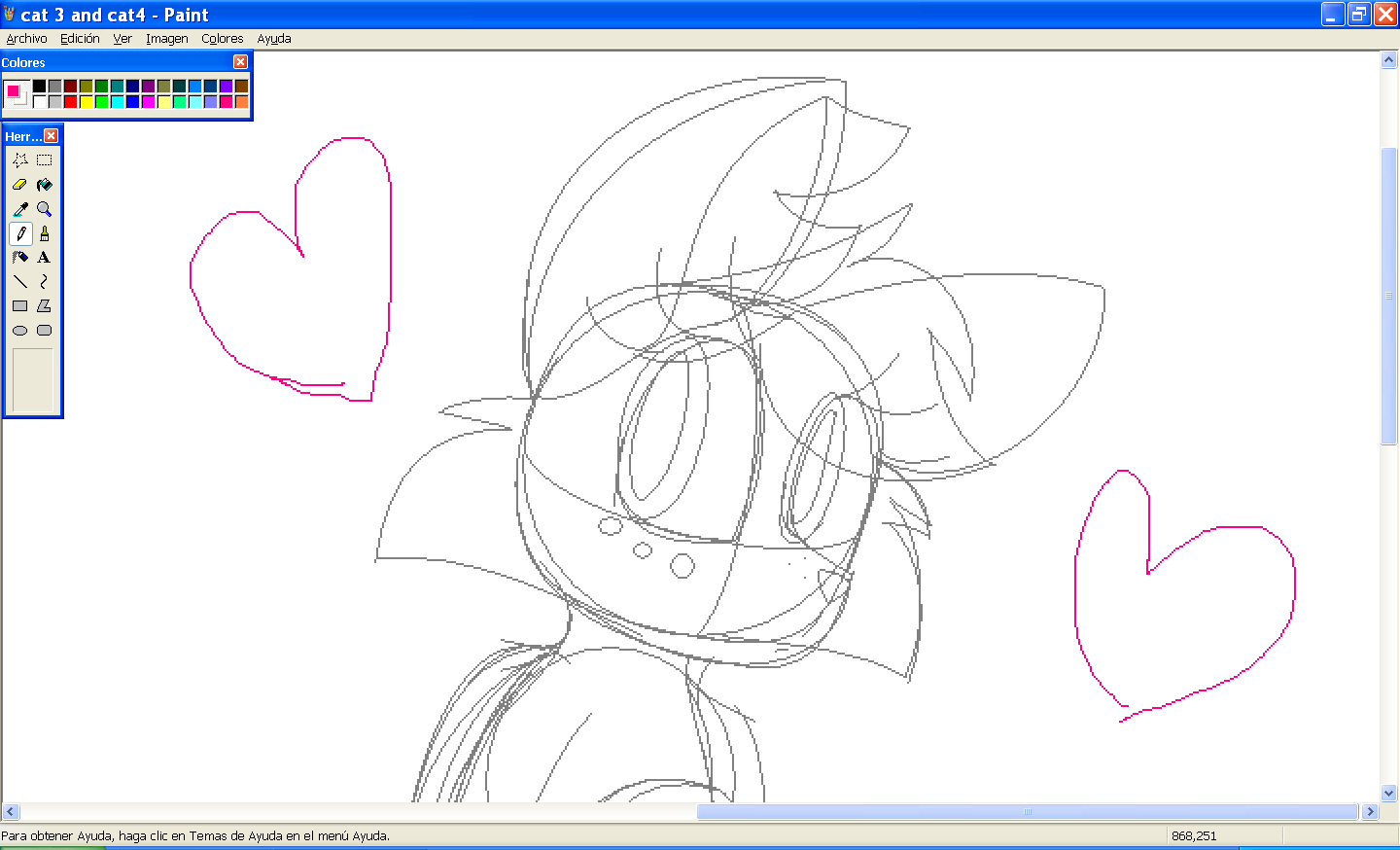
Task: Select the straight Line tool
Action: pyautogui.click(x=20, y=282)
